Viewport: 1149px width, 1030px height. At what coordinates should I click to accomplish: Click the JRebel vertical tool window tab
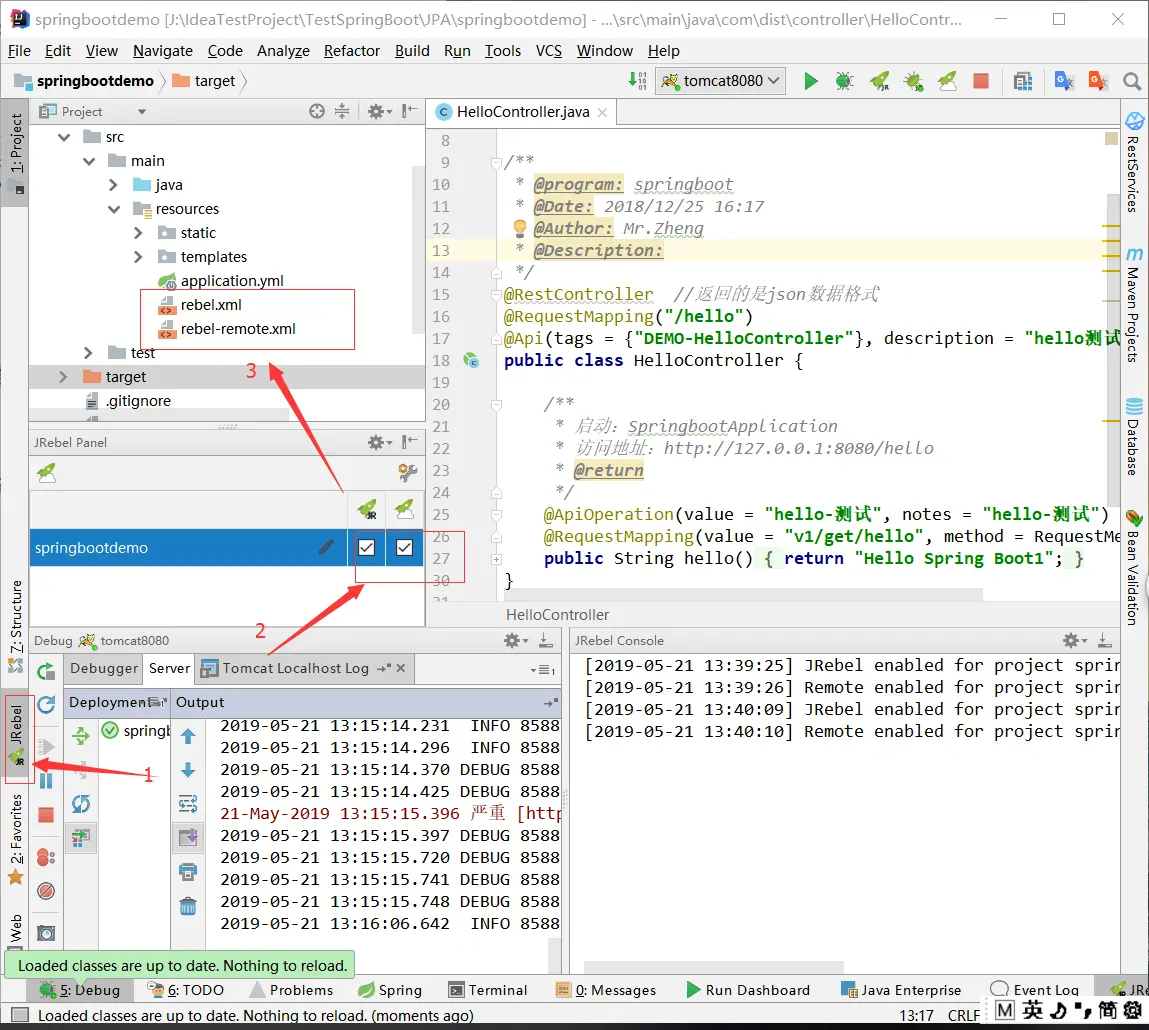[x=17, y=736]
